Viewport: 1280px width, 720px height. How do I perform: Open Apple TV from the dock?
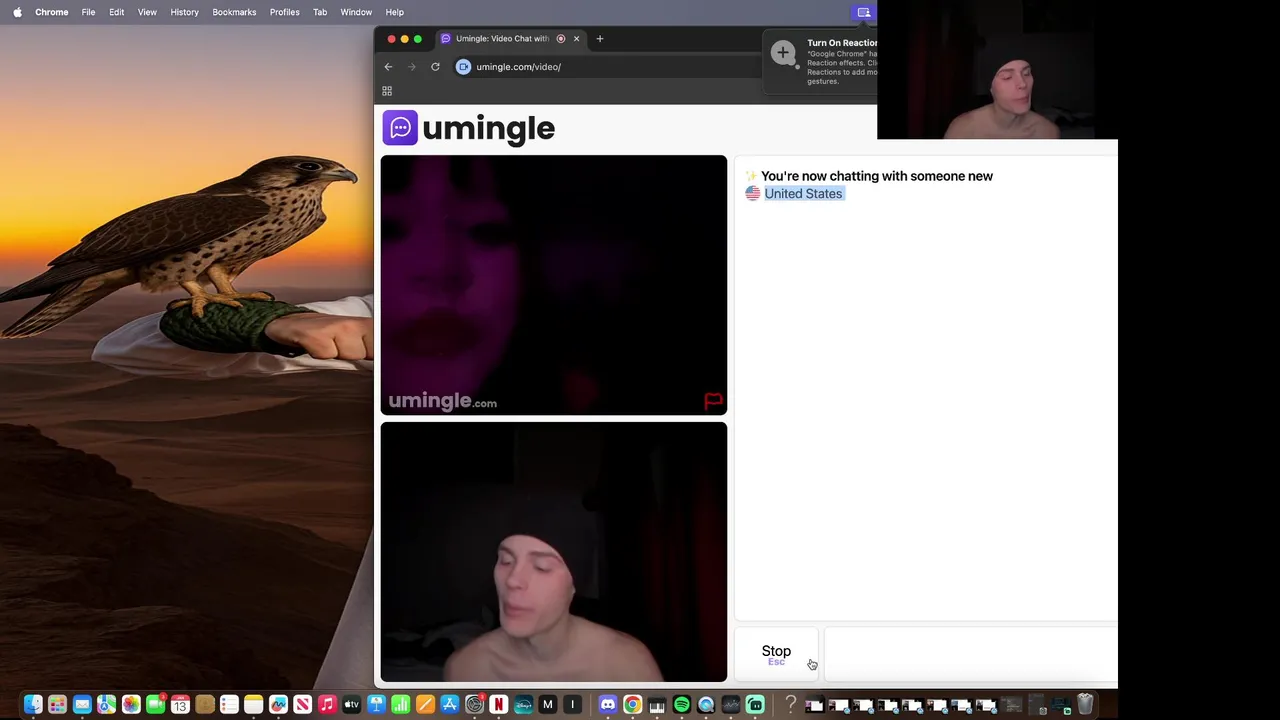coord(351,705)
